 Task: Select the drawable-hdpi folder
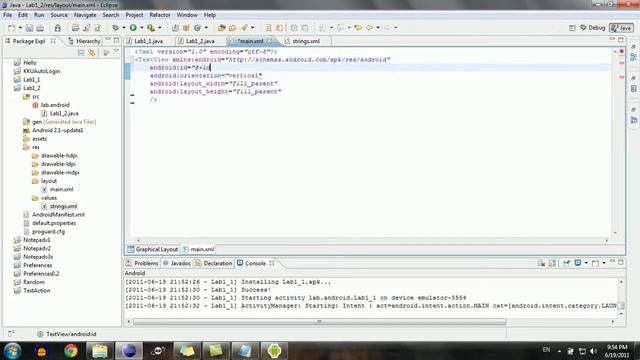pos(59,156)
